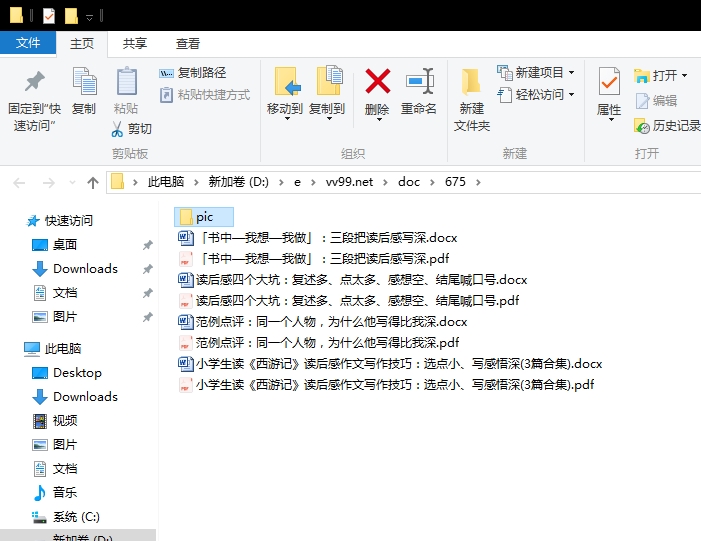Open pinned 图片 under Quick access
Image resolution: width=701 pixels, height=541 pixels.
[x=55, y=317]
